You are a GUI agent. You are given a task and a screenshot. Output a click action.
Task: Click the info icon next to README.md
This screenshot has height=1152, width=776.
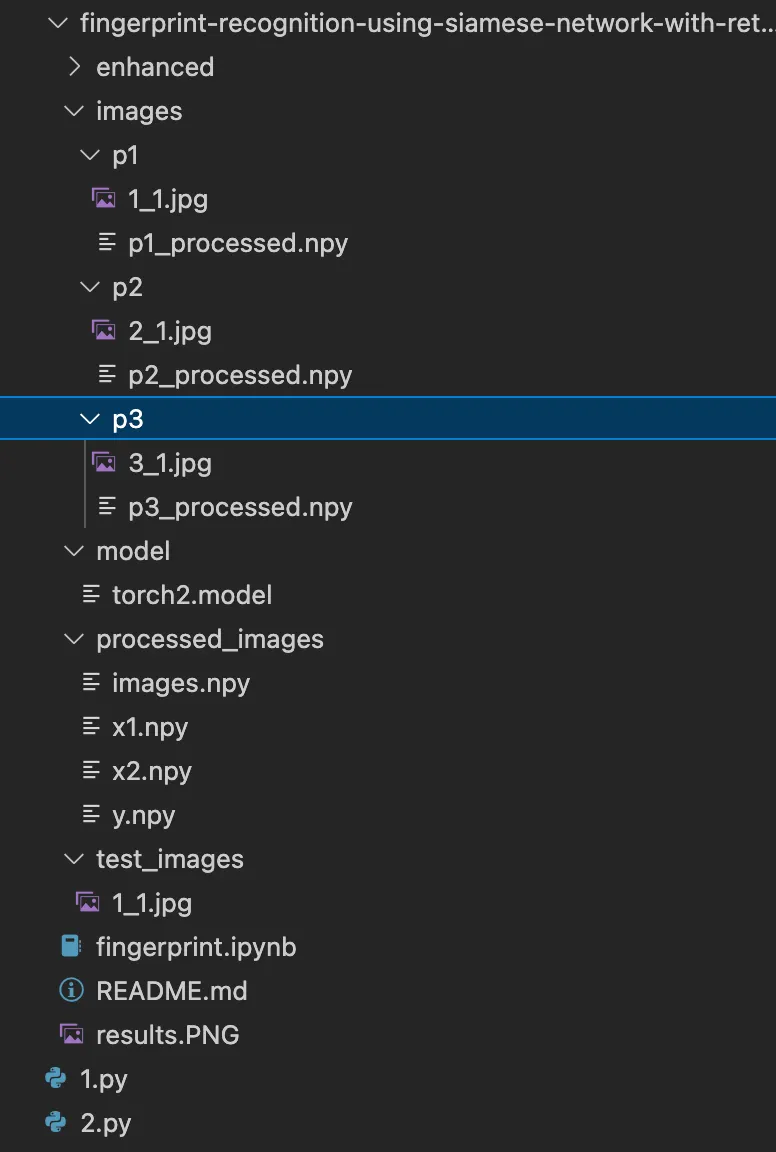(71, 990)
